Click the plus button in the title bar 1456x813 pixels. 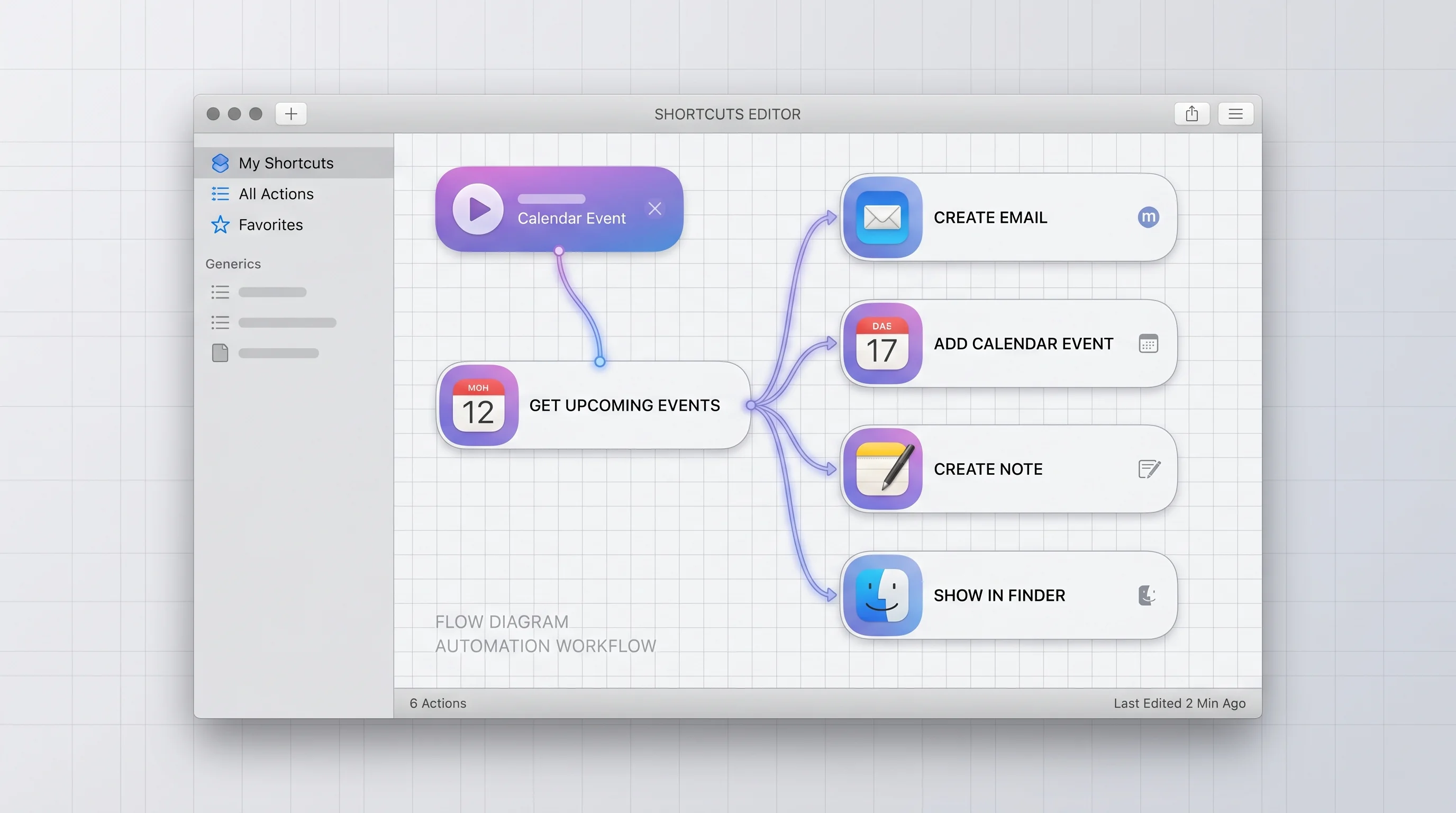[290, 114]
